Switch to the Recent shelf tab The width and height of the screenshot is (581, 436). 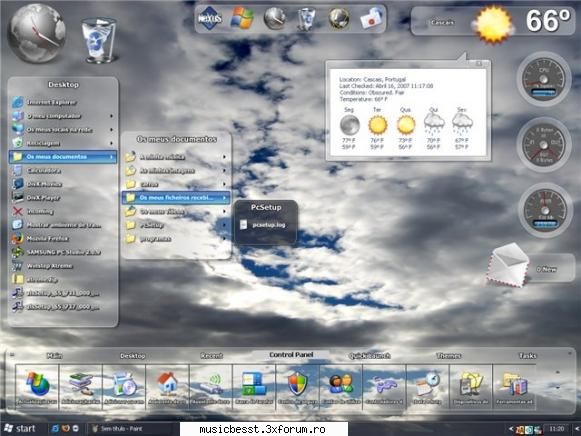click(212, 356)
